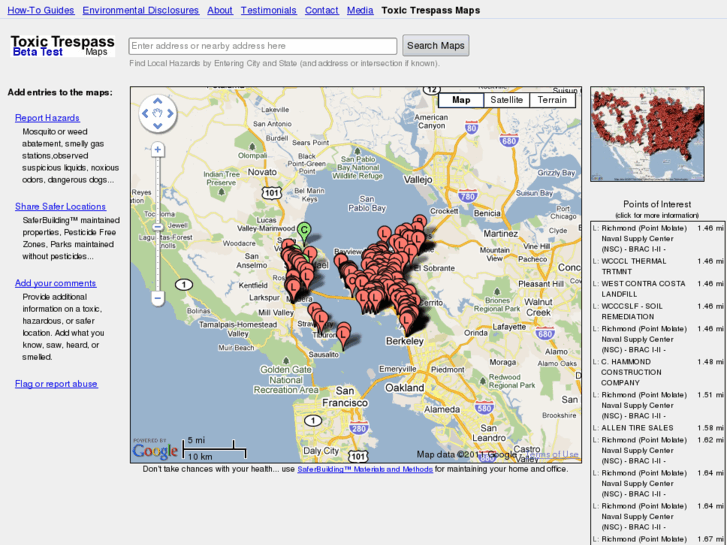This screenshot has width=727, height=545.
Task: Click the San Francisco label on map
Action: [345, 397]
